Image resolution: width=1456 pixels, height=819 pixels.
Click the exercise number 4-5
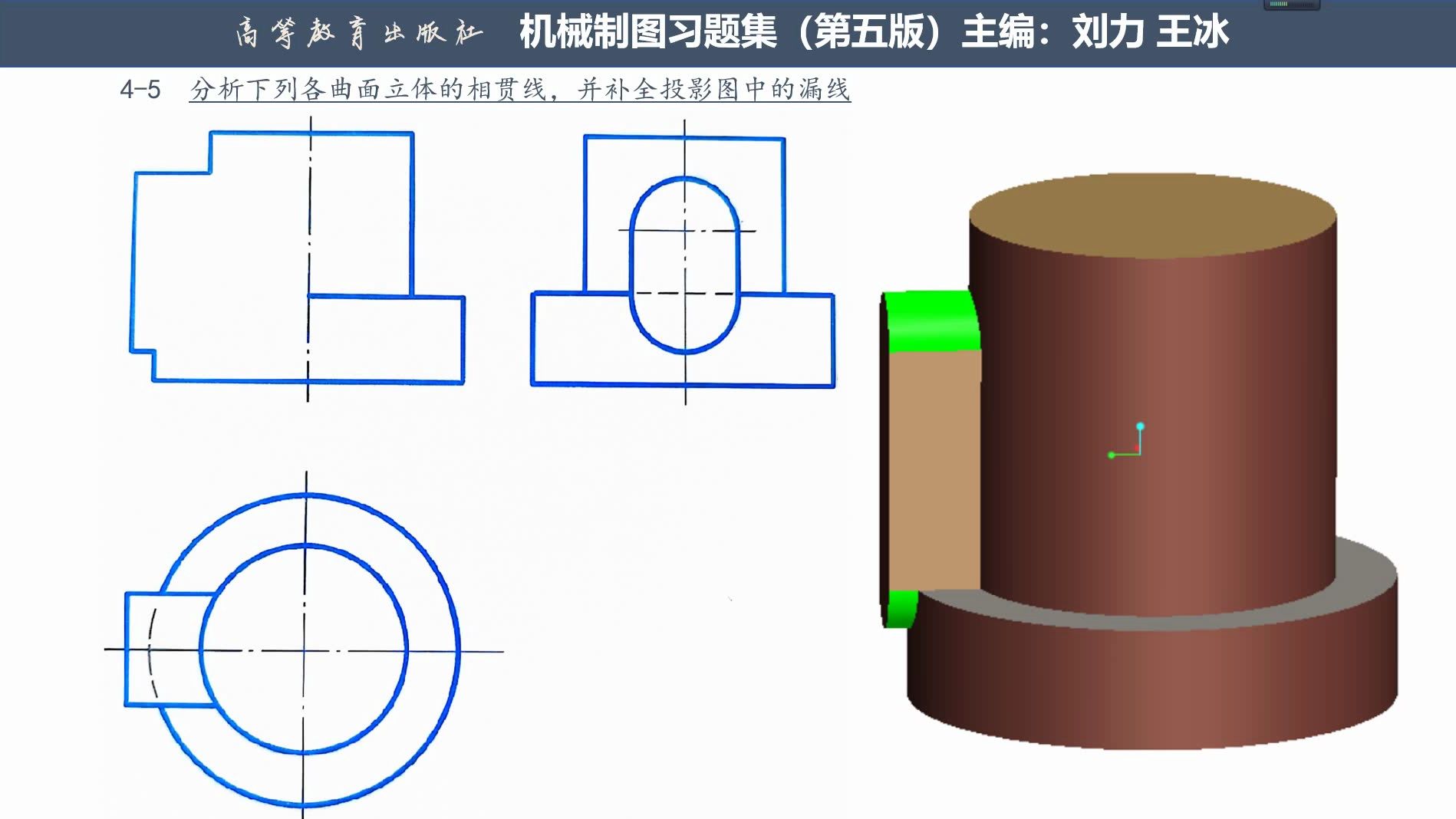140,90
